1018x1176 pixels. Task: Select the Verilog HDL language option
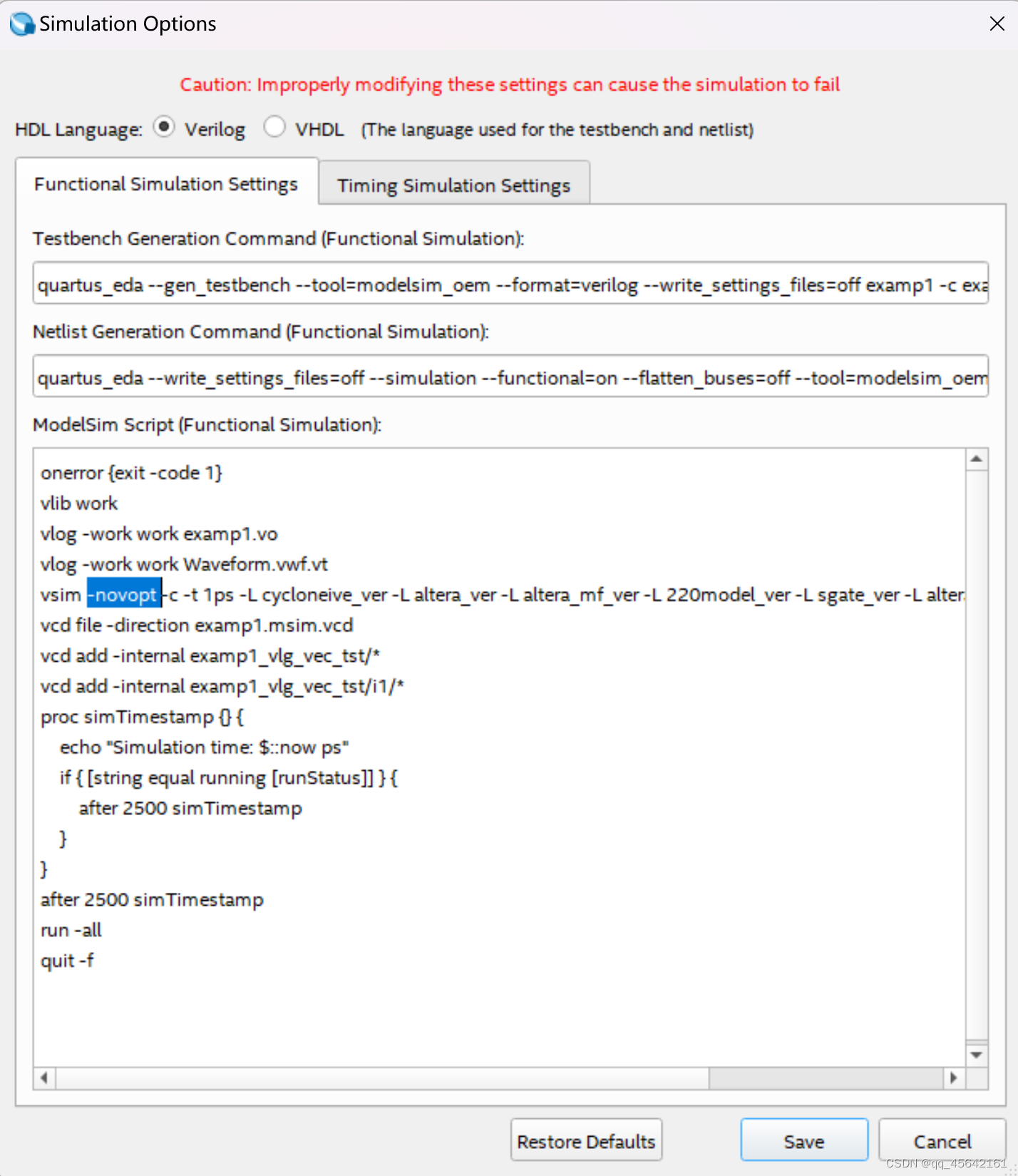click(x=165, y=128)
